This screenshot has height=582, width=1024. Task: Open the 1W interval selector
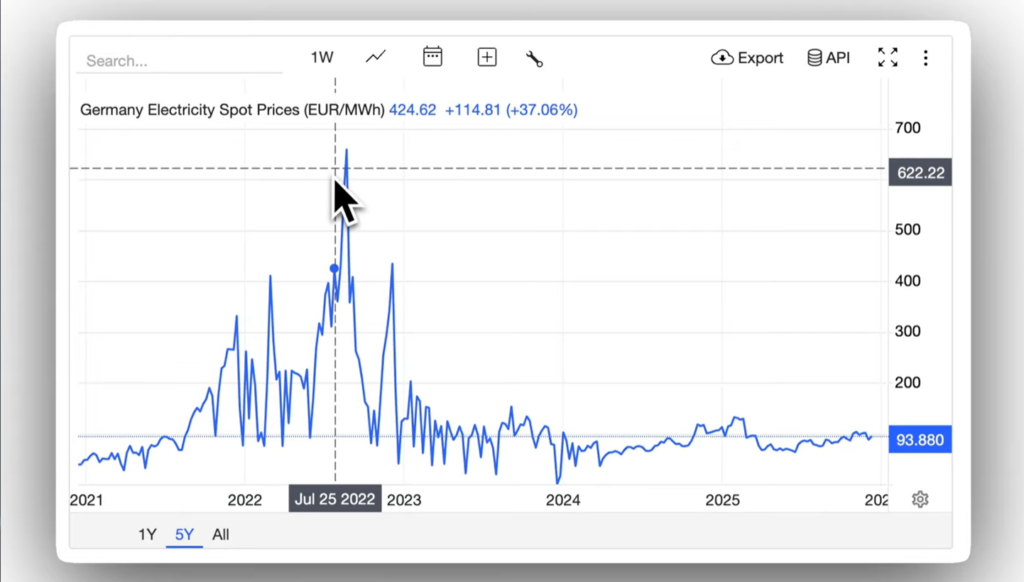pyautogui.click(x=321, y=58)
